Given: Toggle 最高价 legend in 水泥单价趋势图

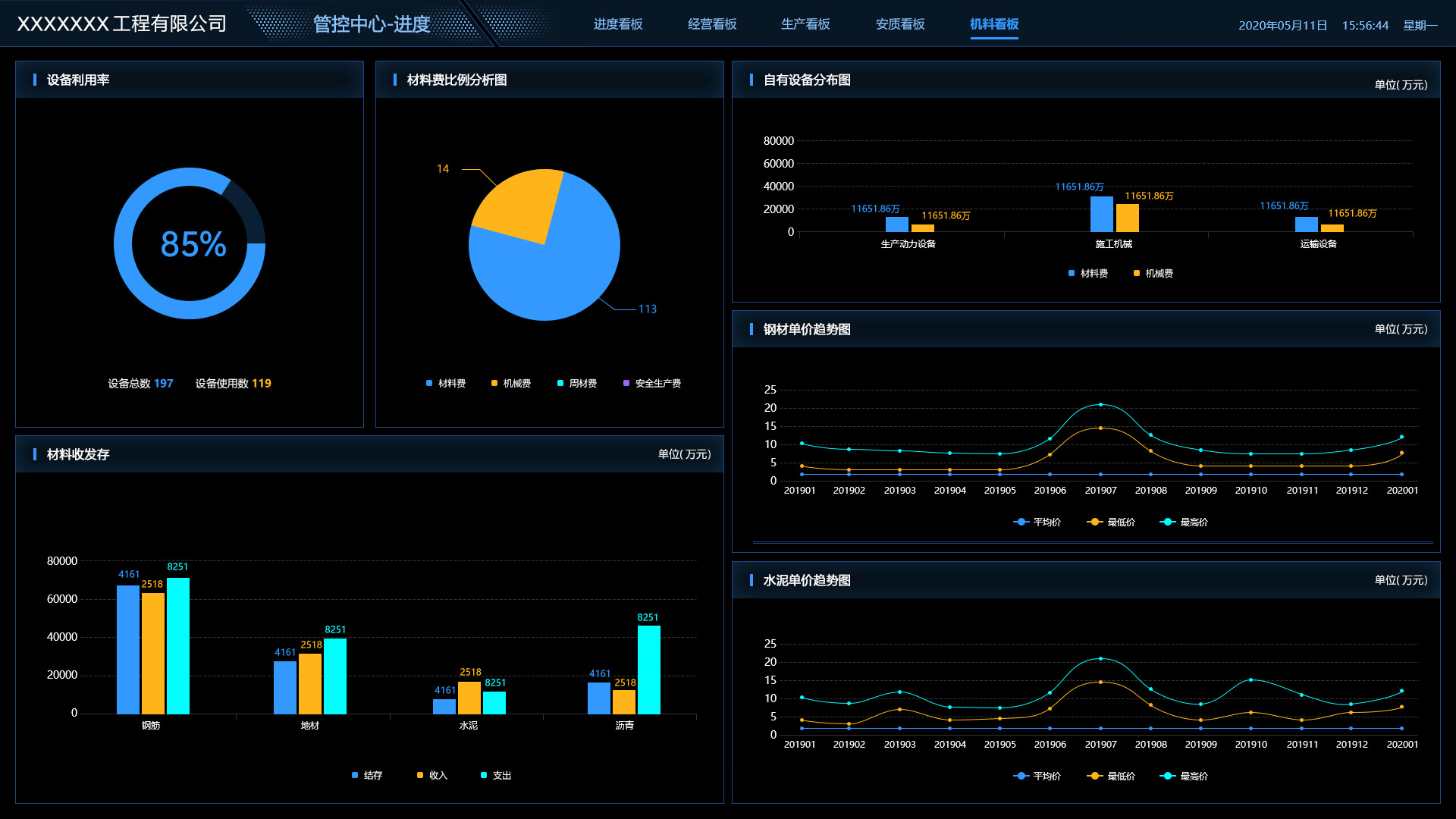Looking at the screenshot, I should tap(1184, 777).
